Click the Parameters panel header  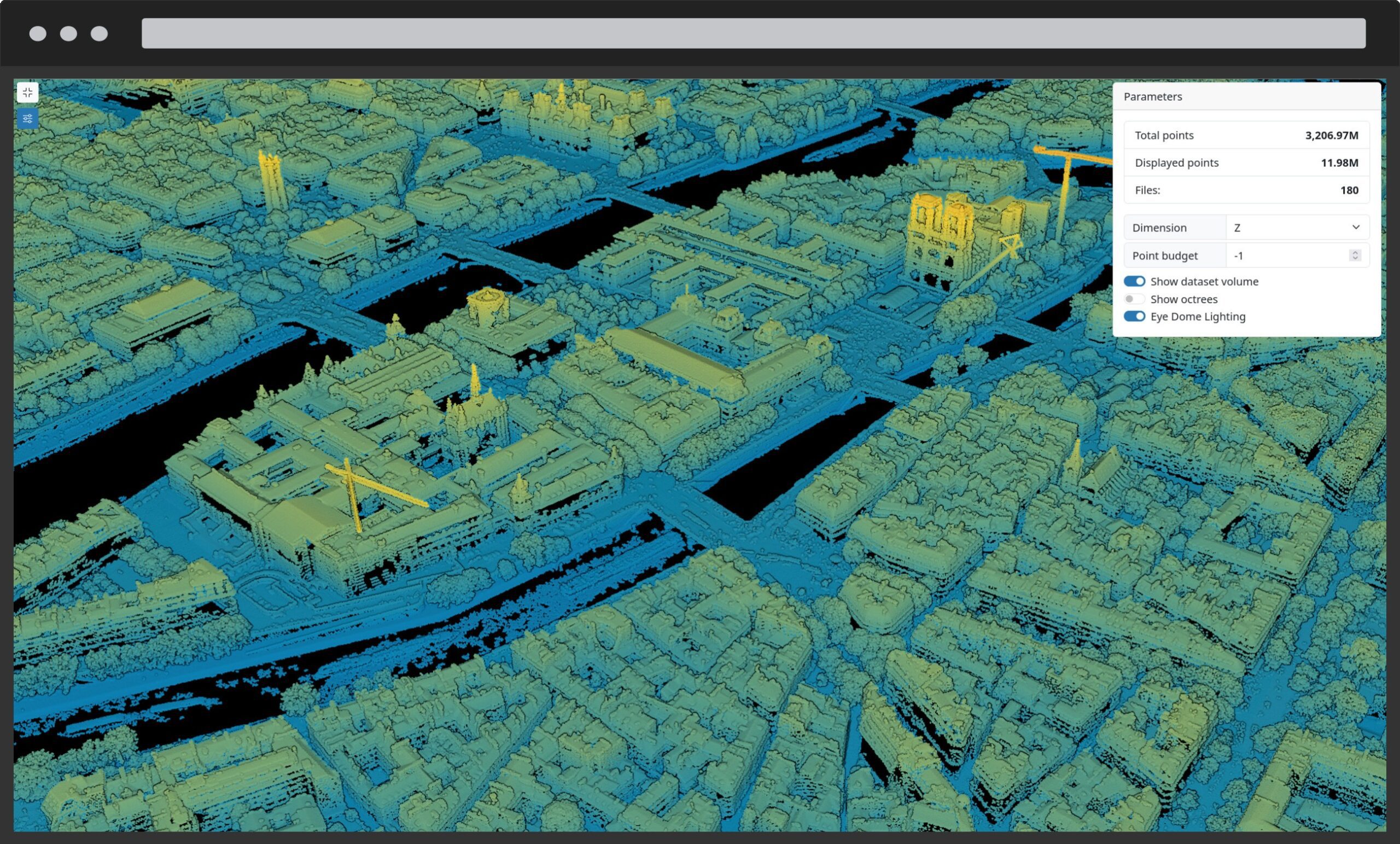click(1153, 96)
